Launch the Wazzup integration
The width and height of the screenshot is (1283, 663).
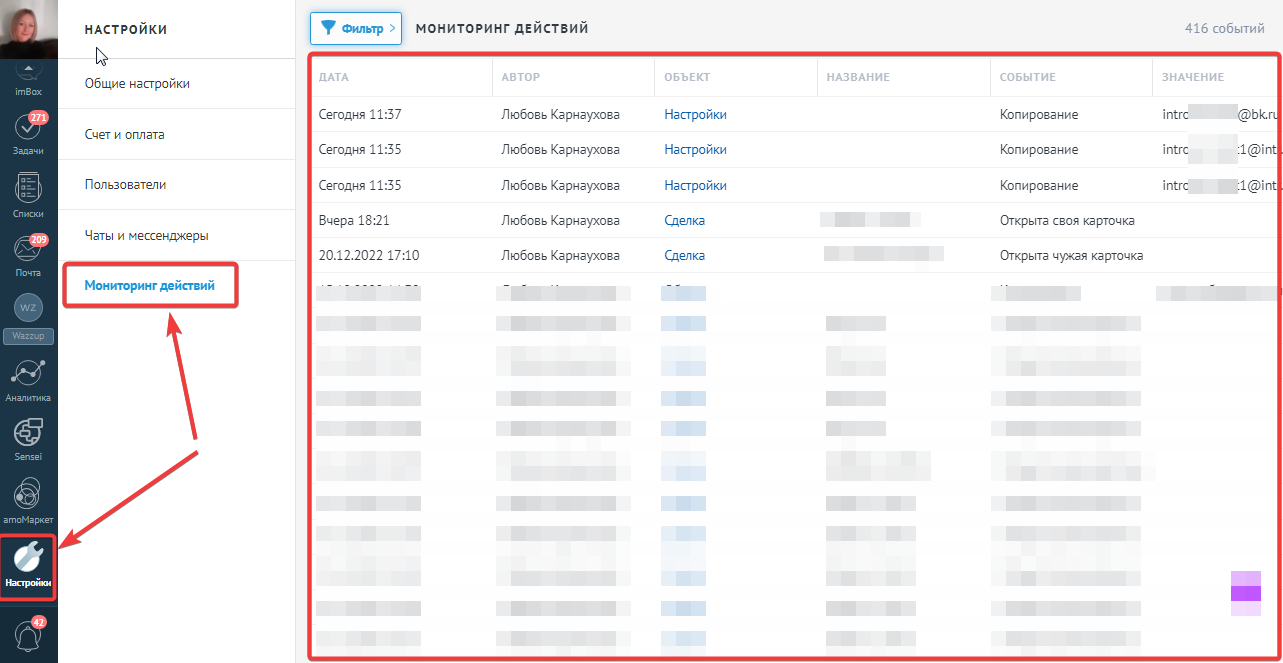pyautogui.click(x=28, y=319)
